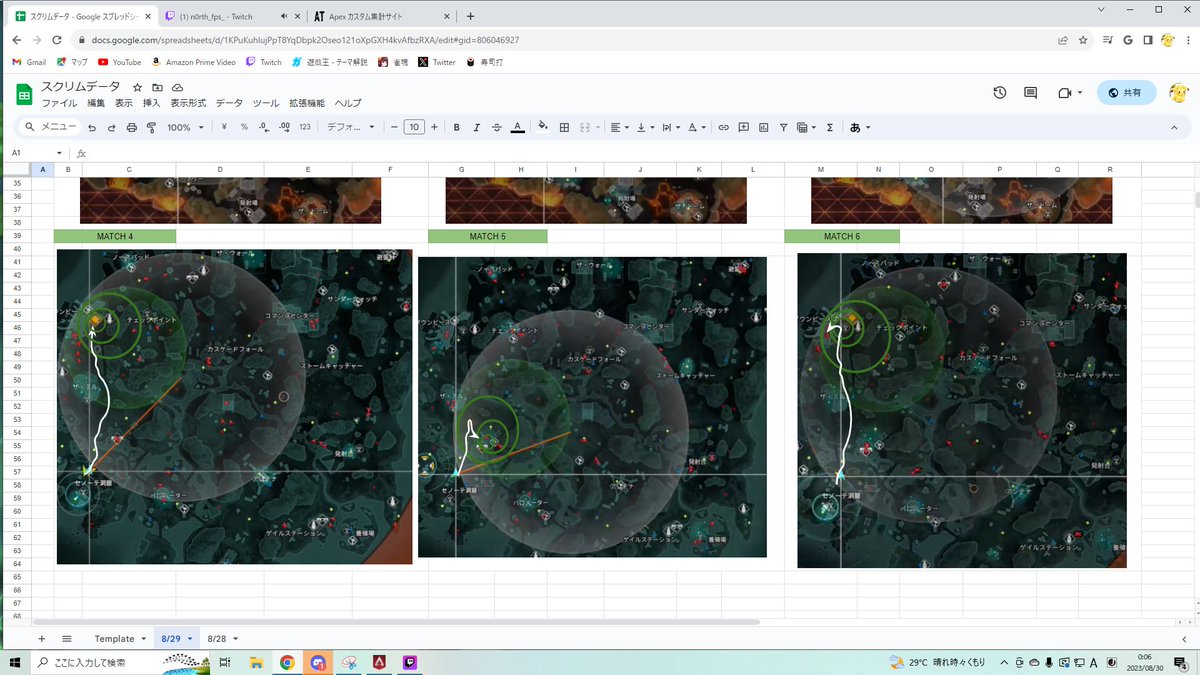Open the データ menu
Viewport: 1200px width, 675px height.
pos(229,103)
